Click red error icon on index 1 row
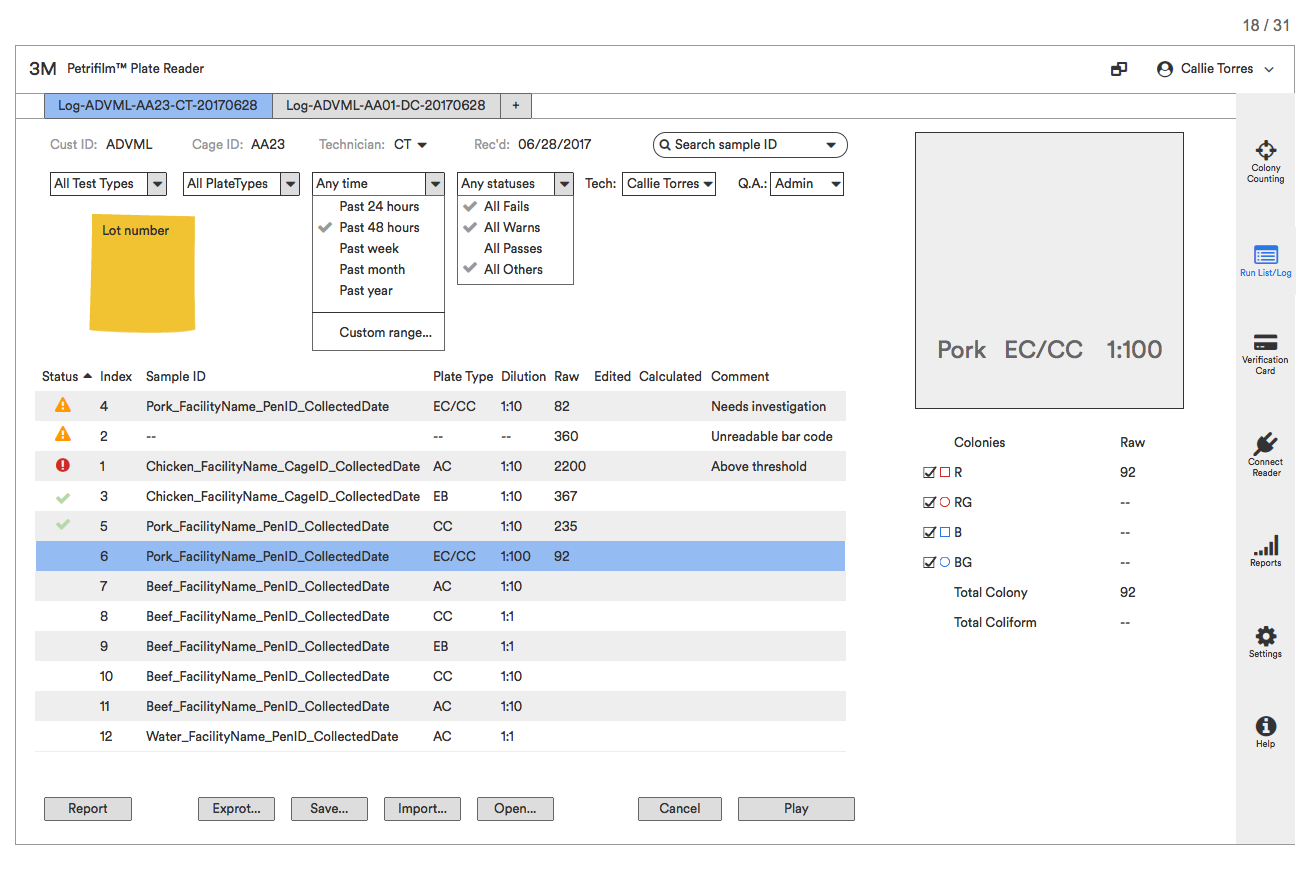Image resolution: width=1311 pixels, height=869 pixels. (63, 466)
